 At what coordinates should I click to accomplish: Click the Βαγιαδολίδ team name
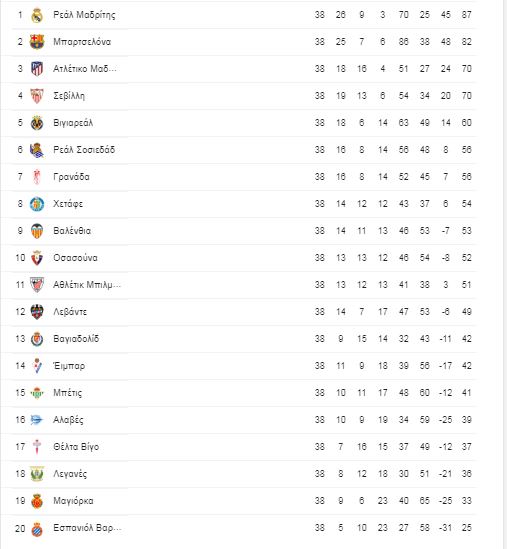[x=76, y=339]
